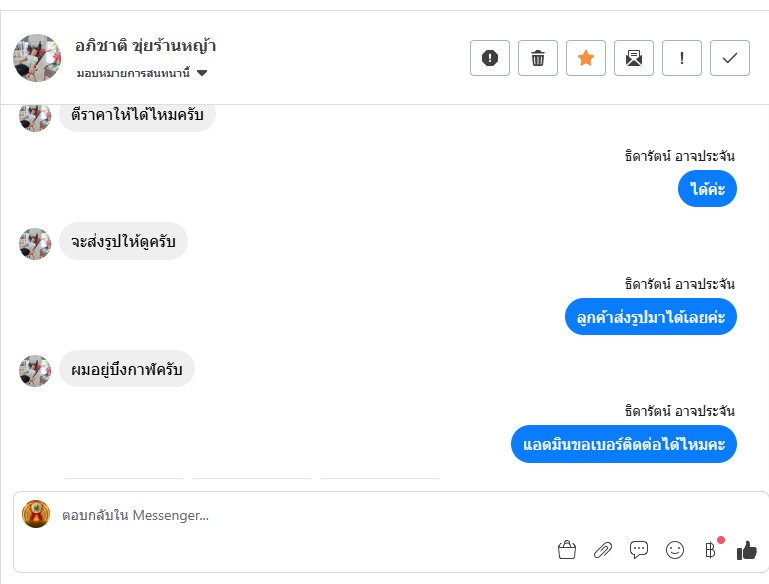
Task: Delete conversation with the trash icon
Action: point(538,58)
